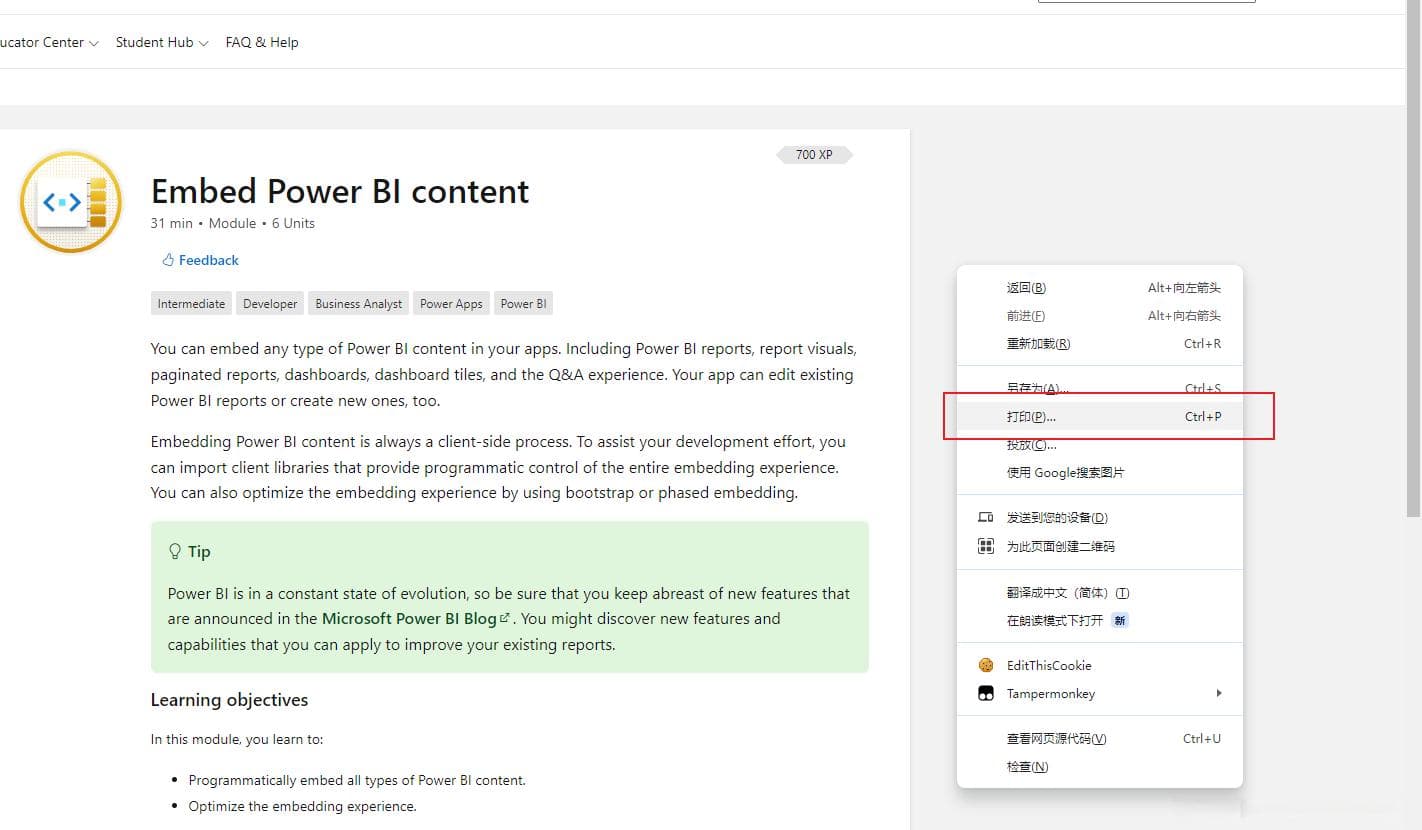Open the FAQ & Help link
The height and width of the screenshot is (830, 1422).
click(262, 42)
